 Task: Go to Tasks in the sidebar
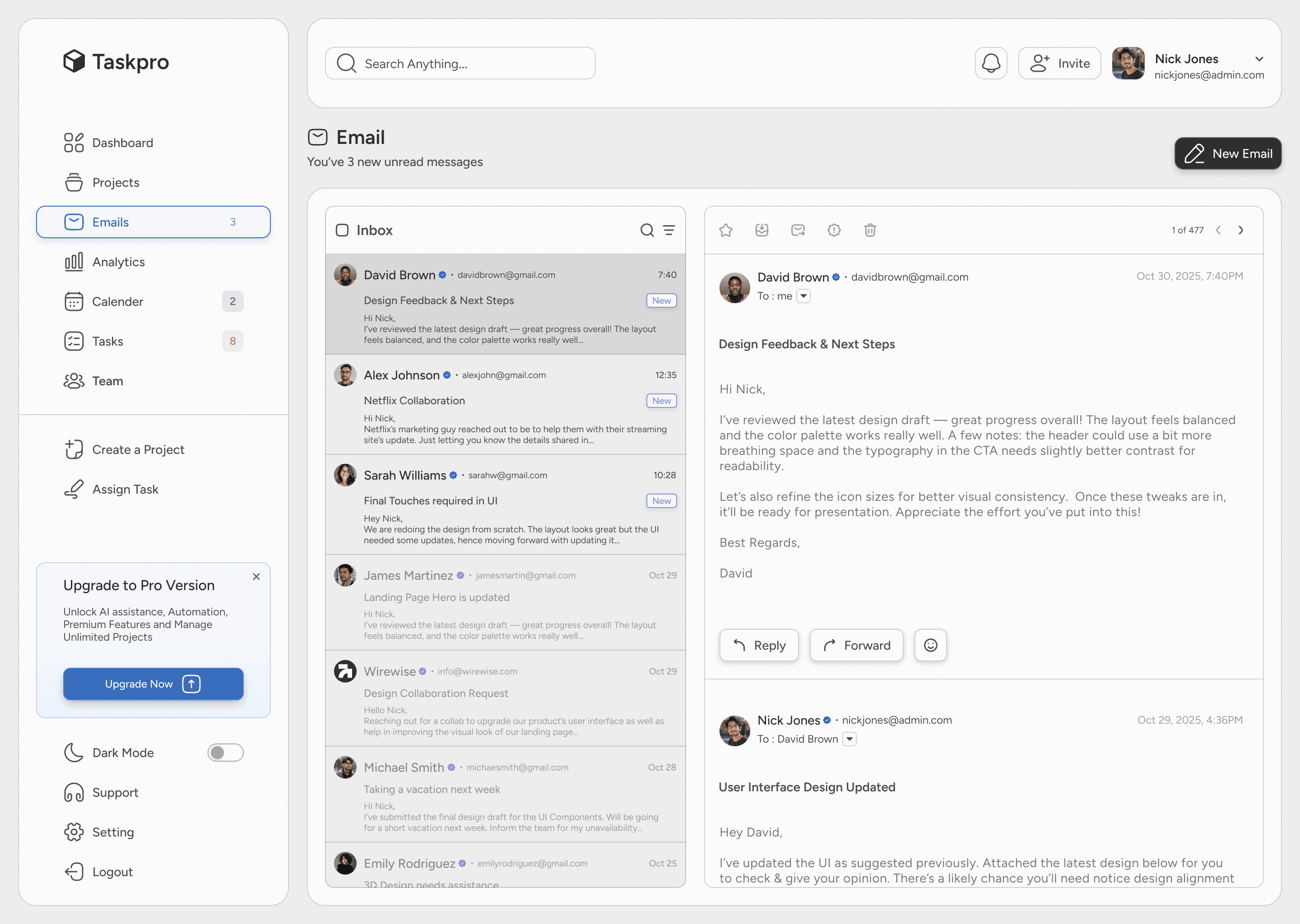click(x=107, y=342)
